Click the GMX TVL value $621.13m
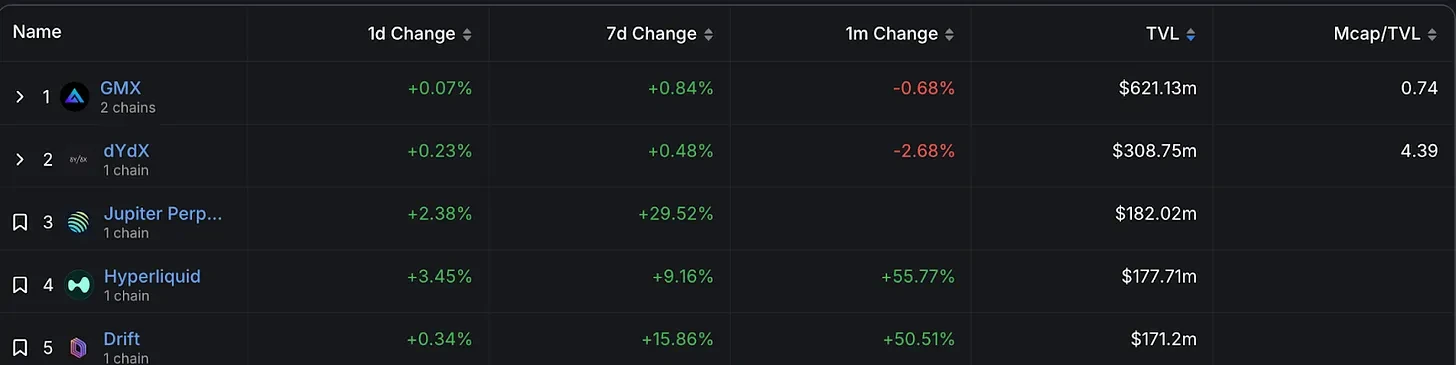This screenshot has height=365, width=1456. coord(1158,89)
